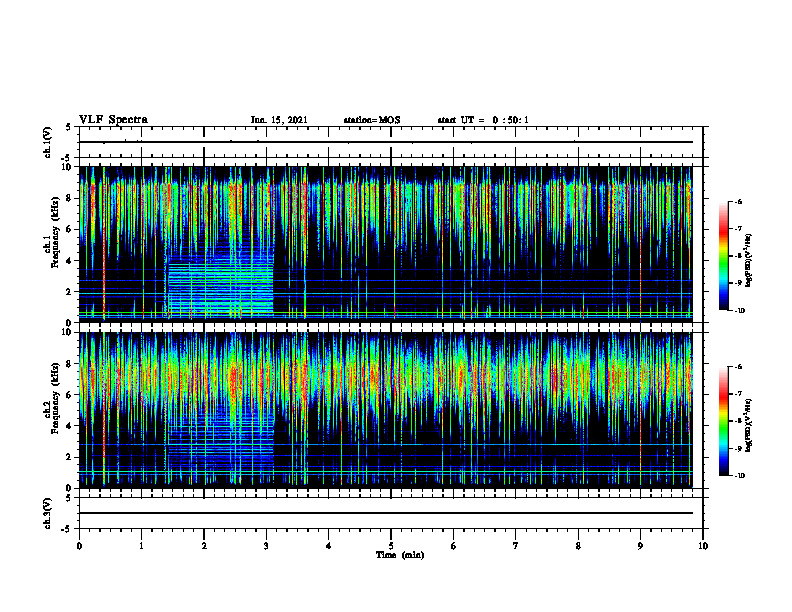Image resolution: width=792 pixels, height=612 pixels.
Task: Click time axis tick label "1"
Action: pyautogui.click(x=141, y=546)
